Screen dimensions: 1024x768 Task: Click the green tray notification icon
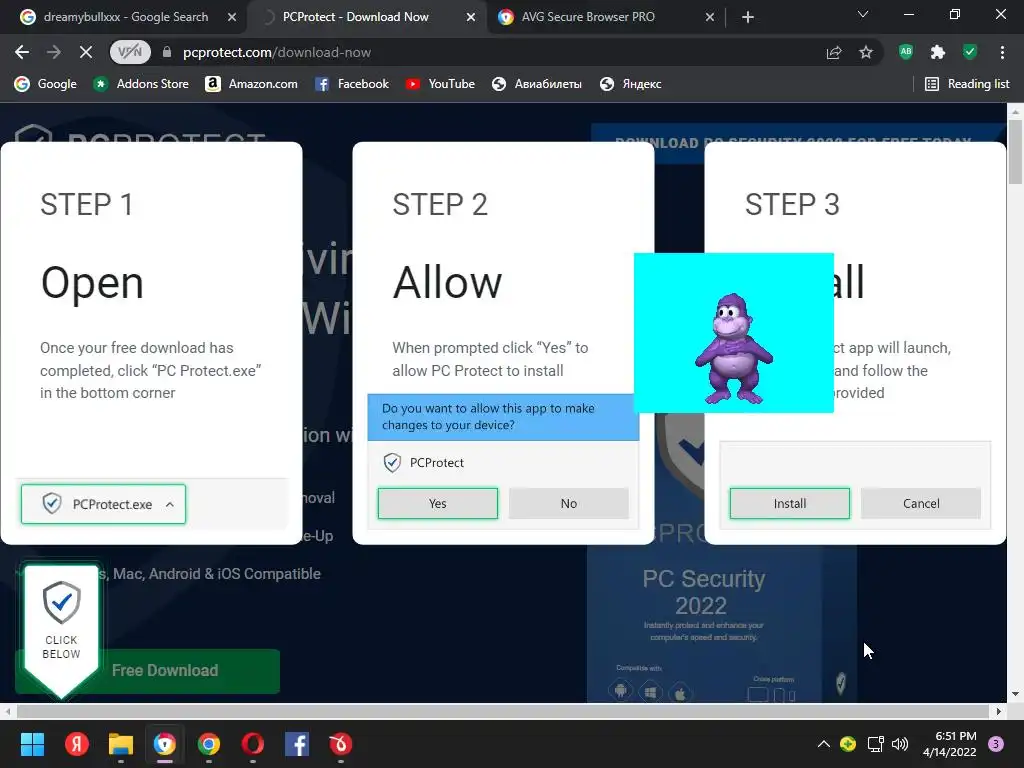pos(848,744)
